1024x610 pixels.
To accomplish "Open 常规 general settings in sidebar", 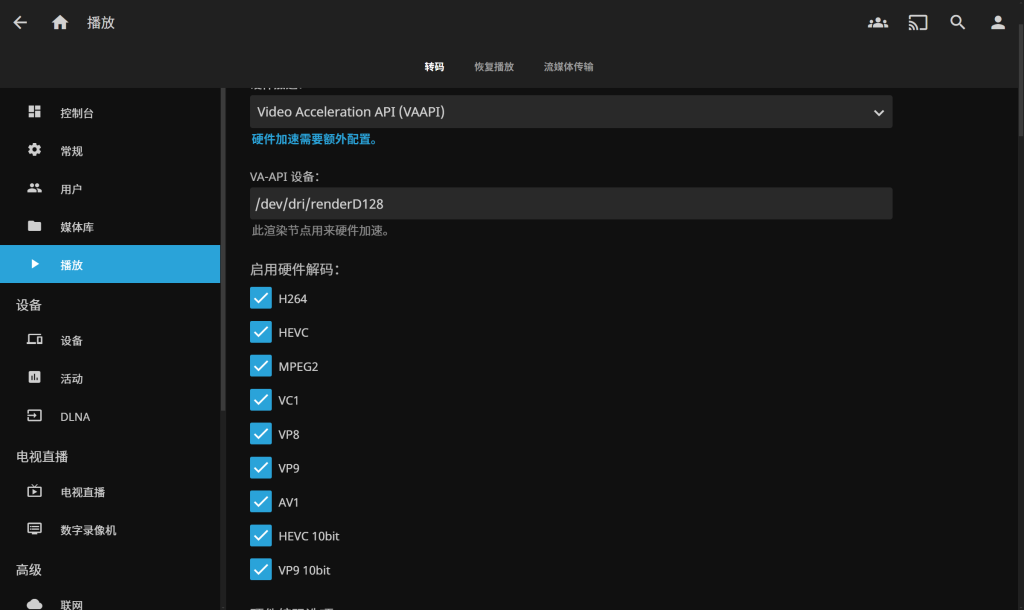I will click(71, 151).
